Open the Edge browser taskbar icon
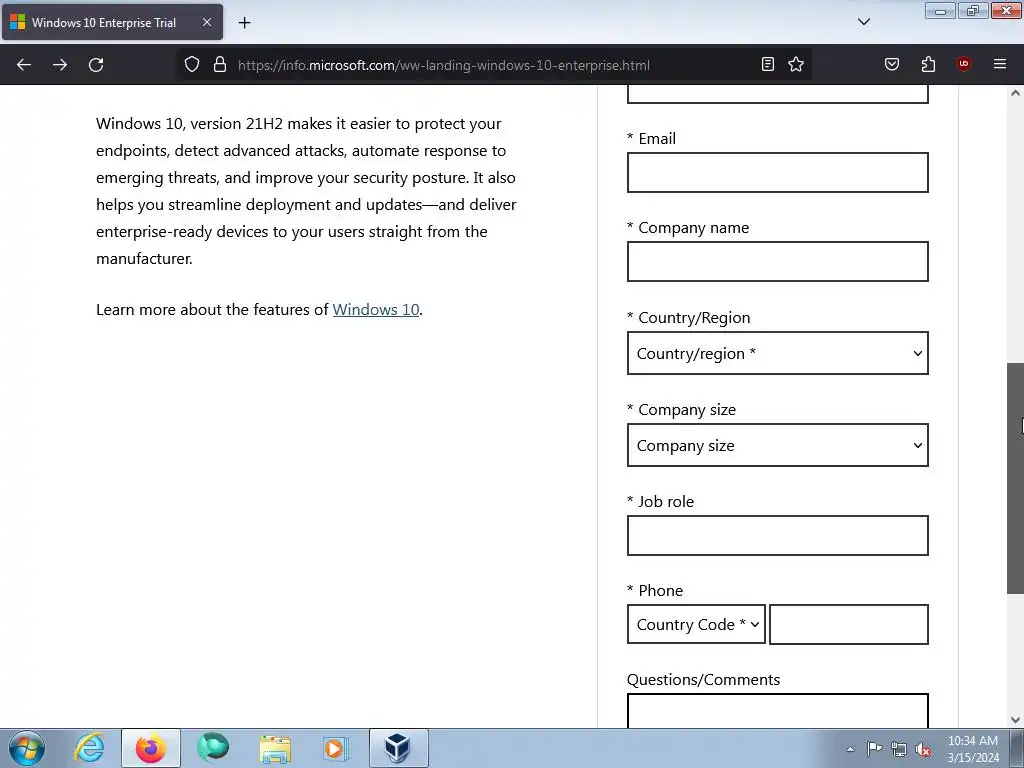The image size is (1024, 768). (x=213, y=748)
